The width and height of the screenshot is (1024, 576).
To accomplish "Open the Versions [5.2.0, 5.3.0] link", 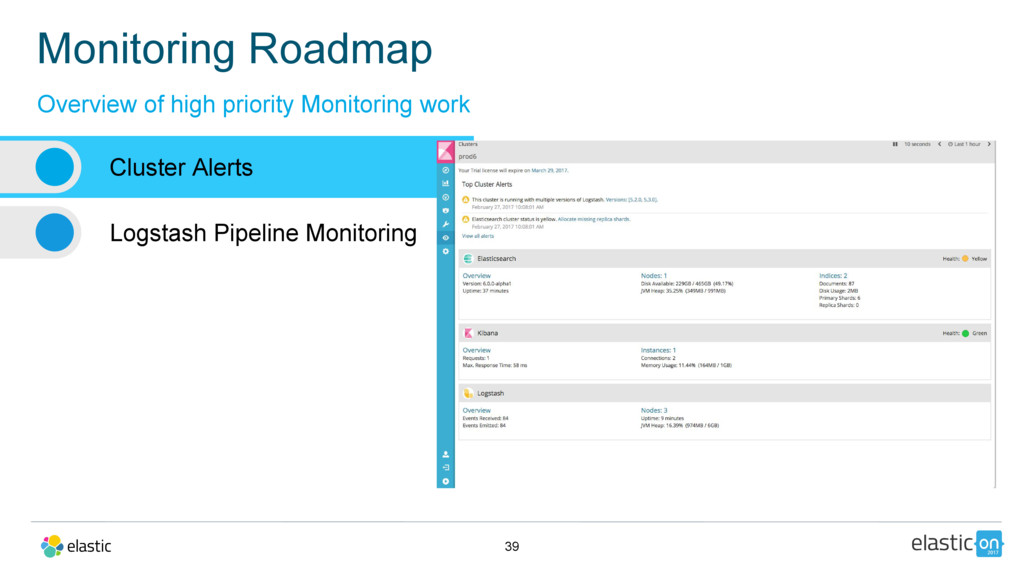I will click(631, 200).
